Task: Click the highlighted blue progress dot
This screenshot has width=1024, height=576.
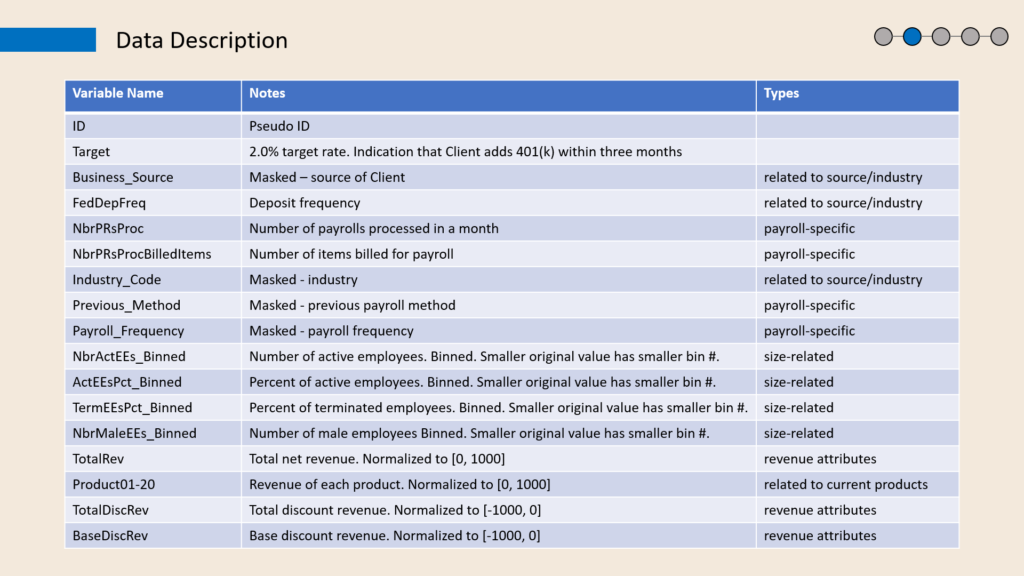Action: click(912, 37)
